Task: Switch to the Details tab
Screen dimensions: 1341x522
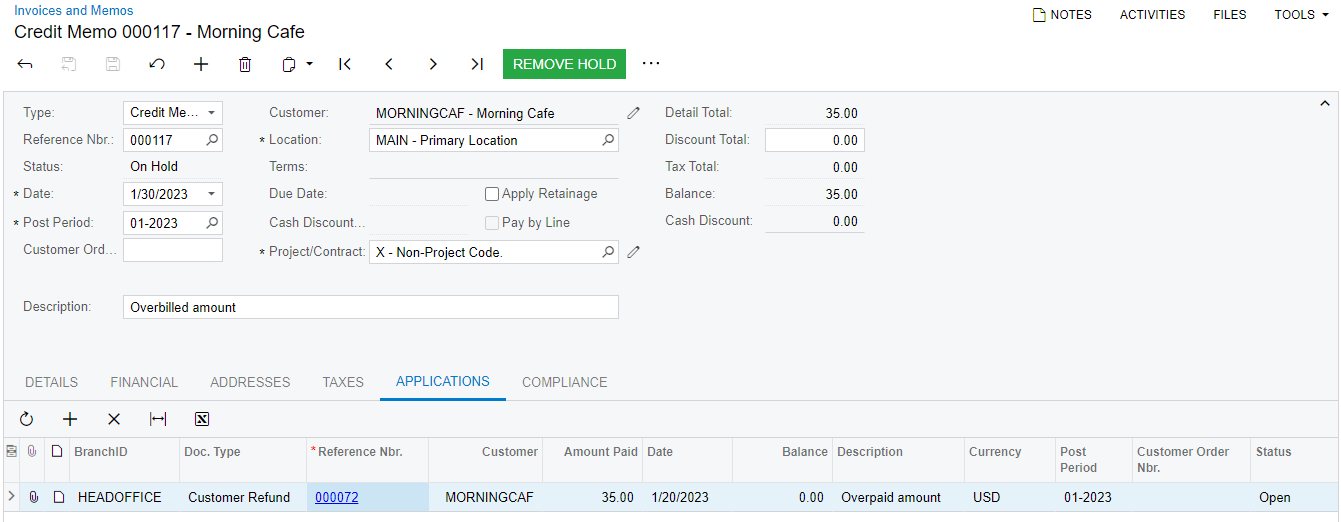Action: 51,382
